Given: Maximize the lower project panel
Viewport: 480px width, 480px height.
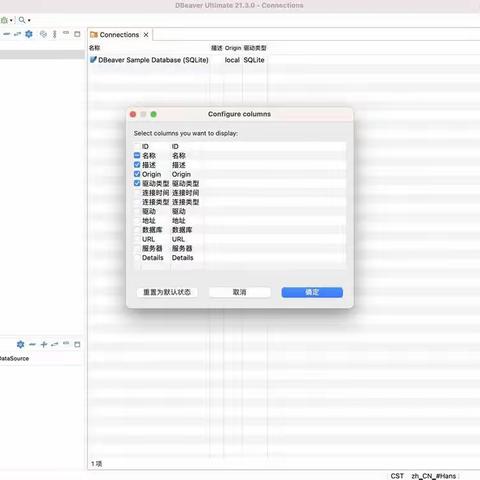Looking at the screenshot, I should 77,344.
